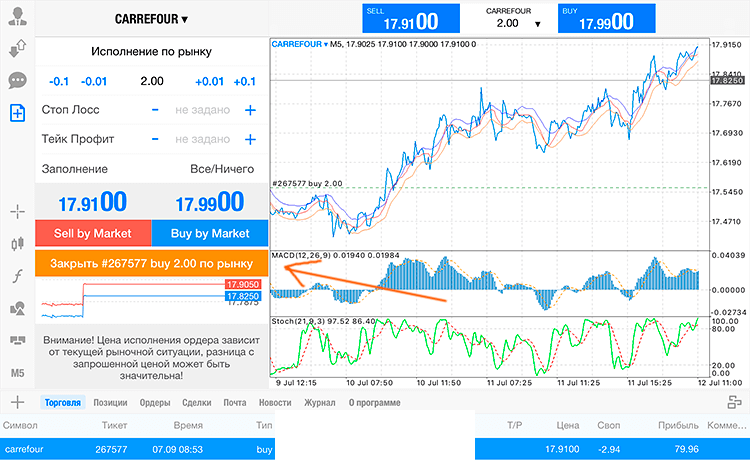Screen dimensions: 750x460
Task: Click the Время column header
Action: [188, 425]
